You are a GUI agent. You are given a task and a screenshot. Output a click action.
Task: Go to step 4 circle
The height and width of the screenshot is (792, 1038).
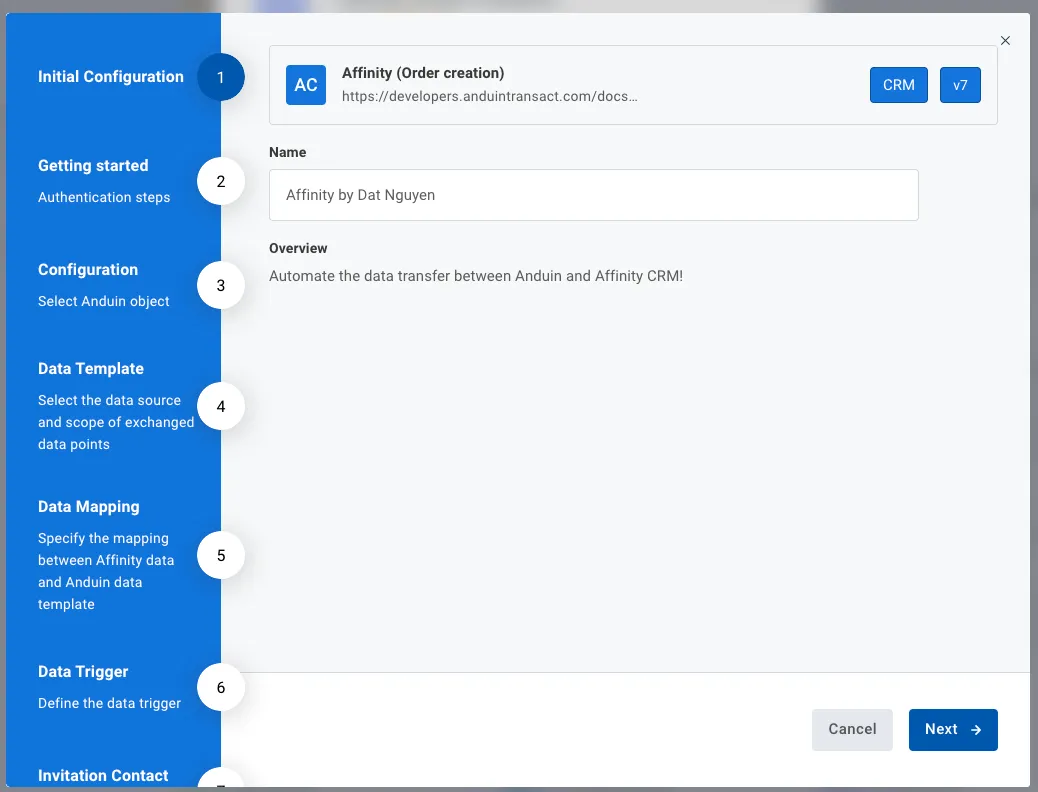[x=220, y=406]
